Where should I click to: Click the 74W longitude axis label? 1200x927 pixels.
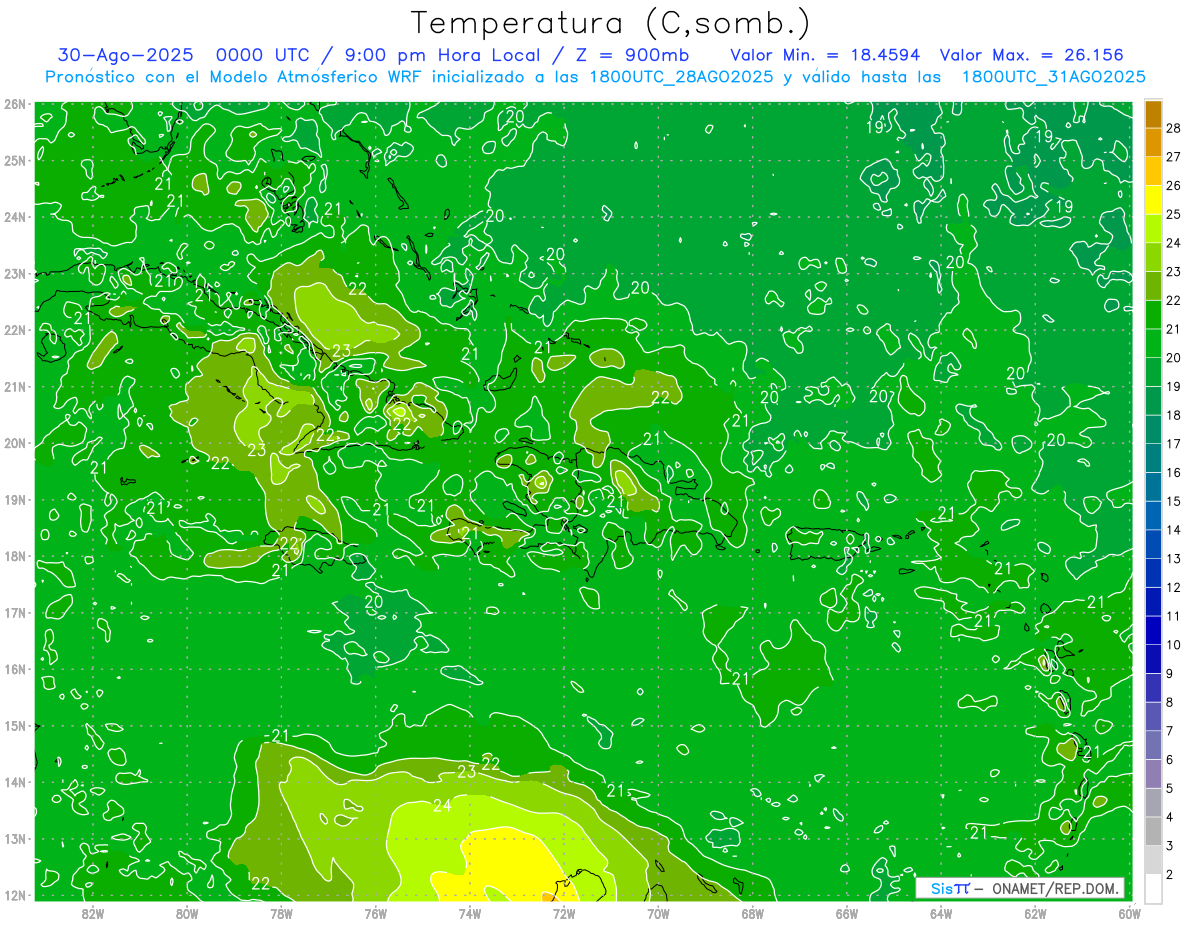(x=470, y=913)
